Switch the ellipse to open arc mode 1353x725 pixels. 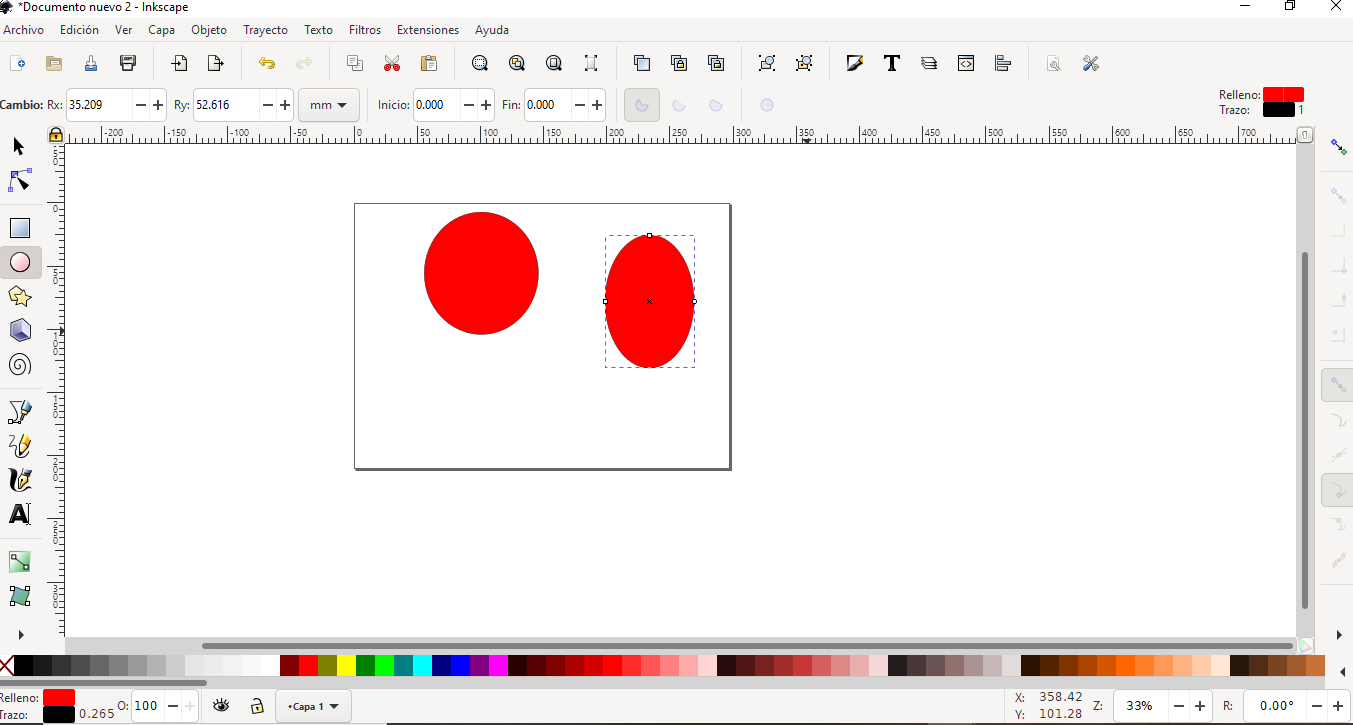pos(680,105)
